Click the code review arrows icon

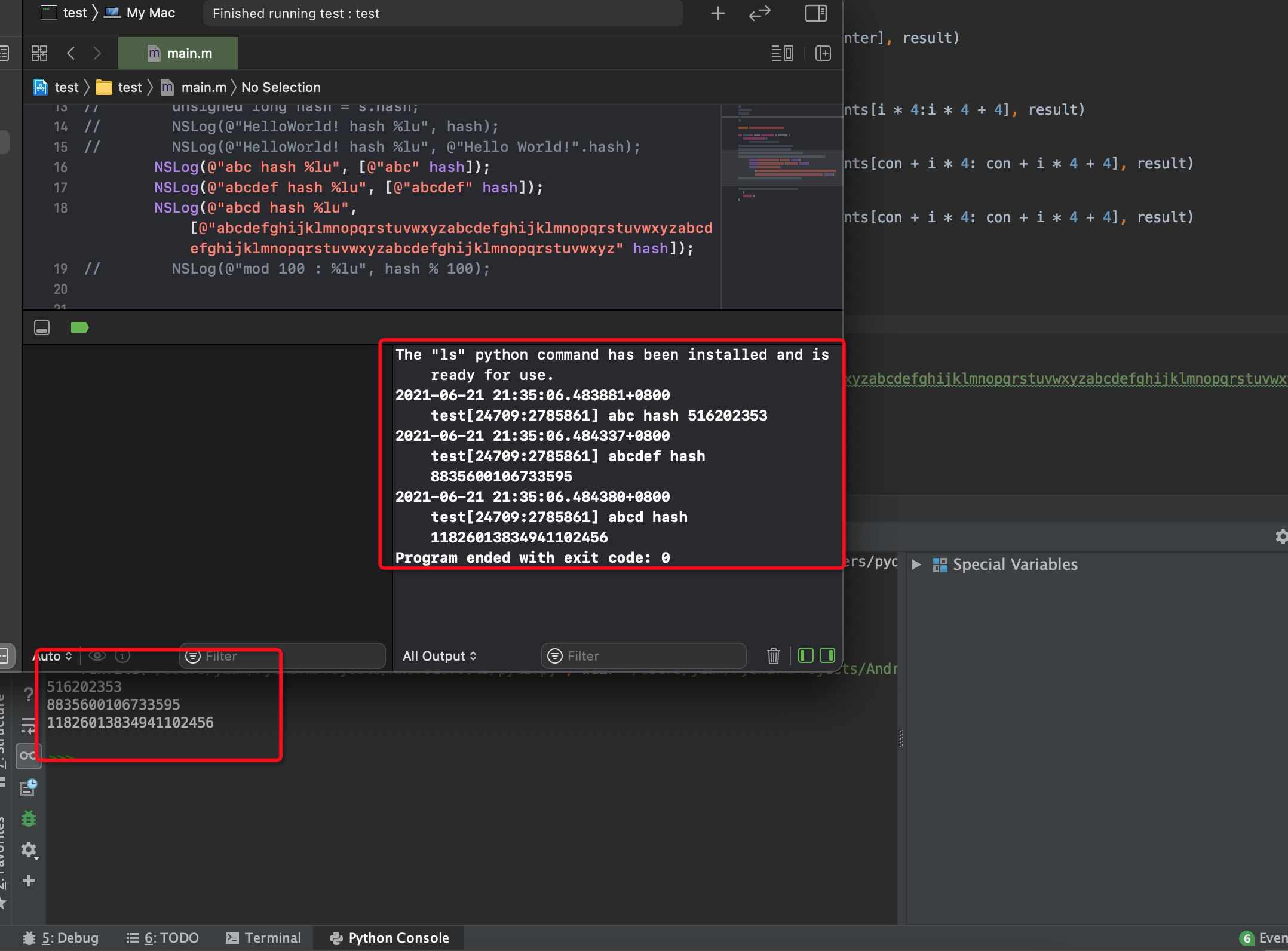pos(759,13)
